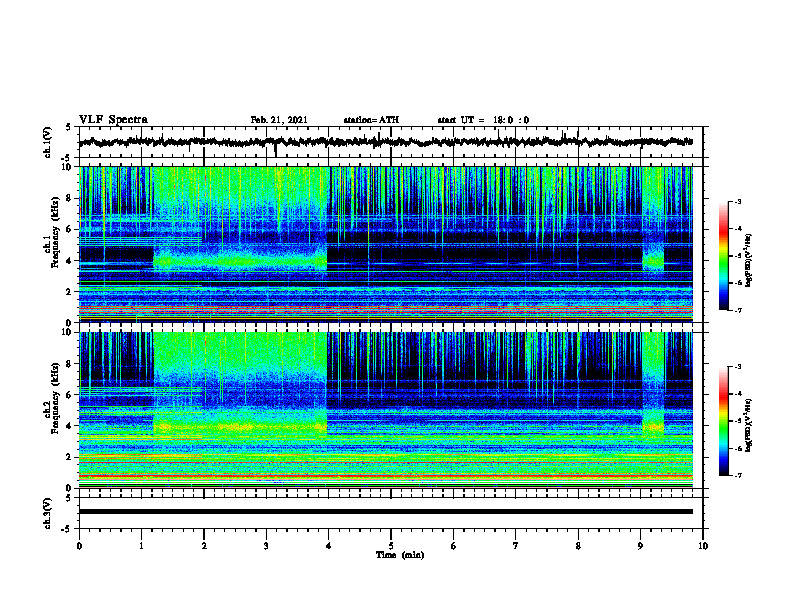Image resolution: width=792 pixels, height=612 pixels.
Task: Click the "3" tick label on time axis
Action: (x=266, y=546)
